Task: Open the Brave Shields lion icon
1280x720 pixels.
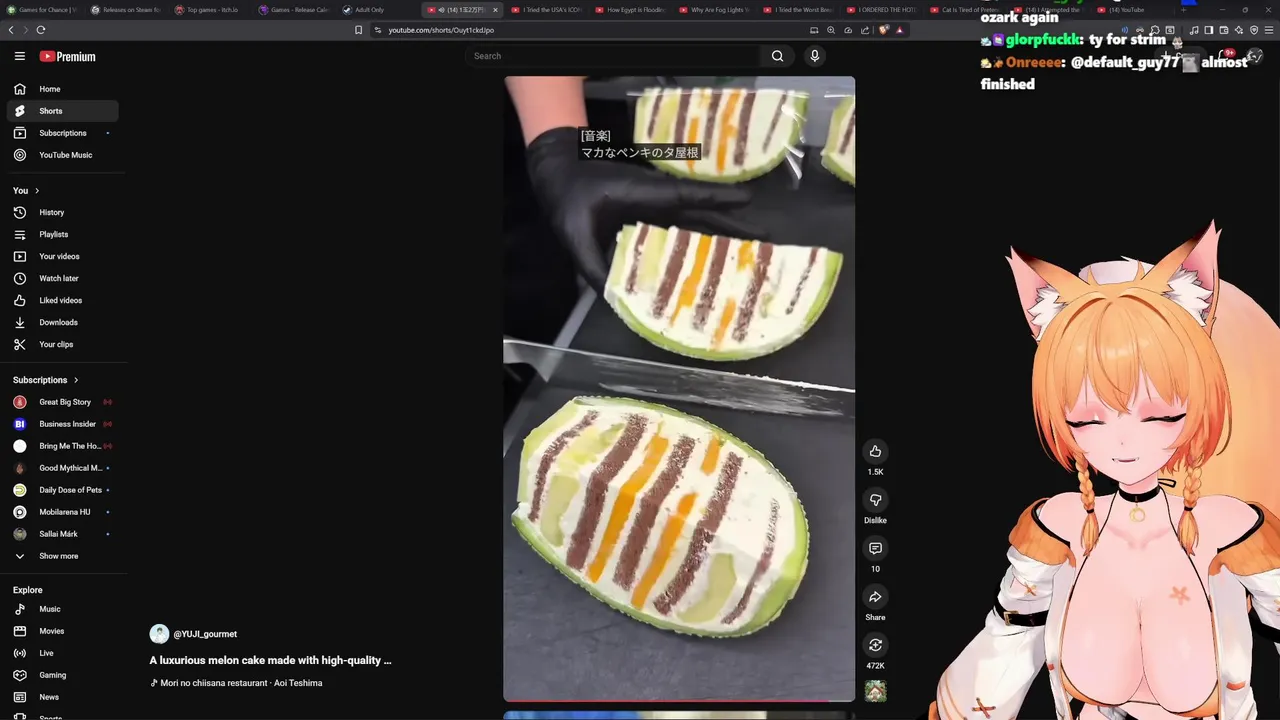Action: pyautogui.click(x=883, y=30)
